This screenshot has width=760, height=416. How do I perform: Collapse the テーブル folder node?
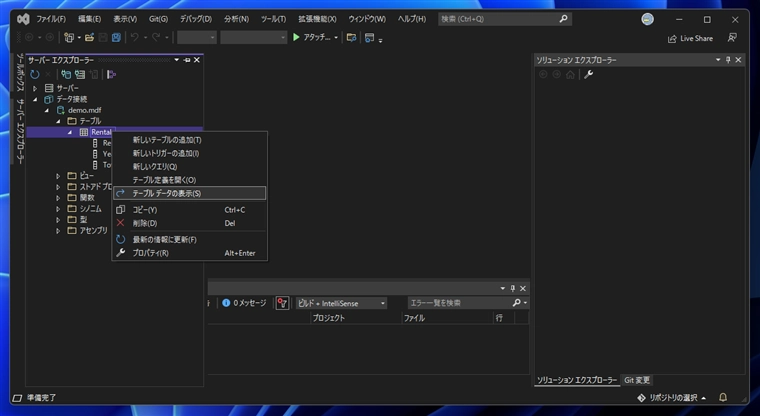58,121
